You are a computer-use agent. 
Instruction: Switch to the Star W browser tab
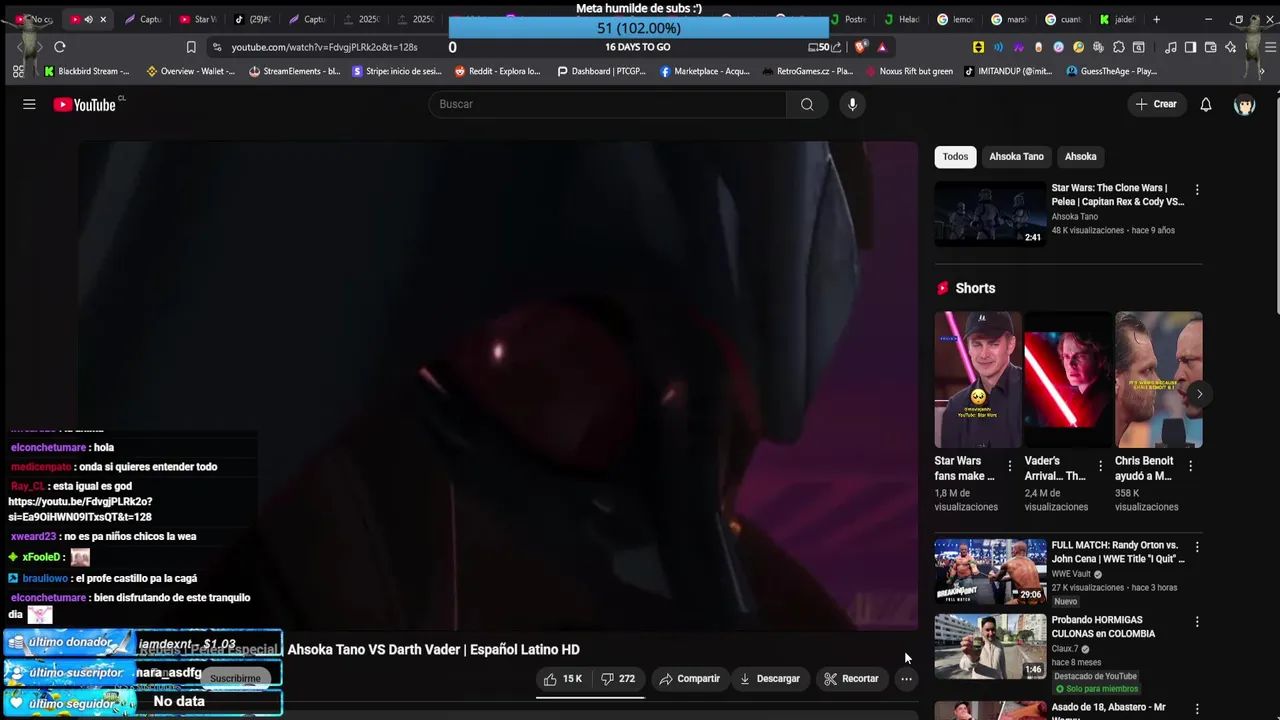[197, 19]
